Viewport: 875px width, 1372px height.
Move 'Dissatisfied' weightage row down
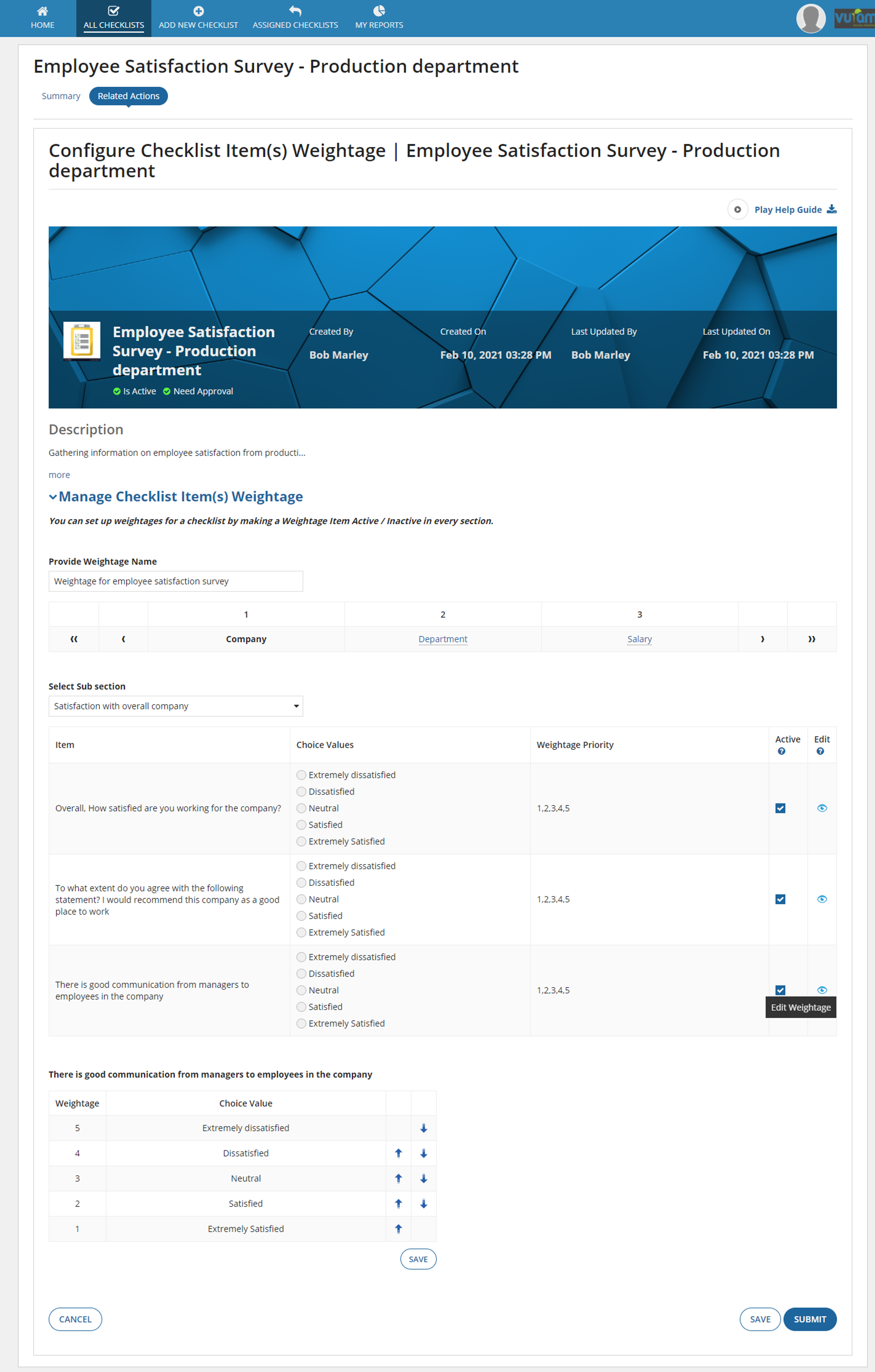tap(423, 1153)
